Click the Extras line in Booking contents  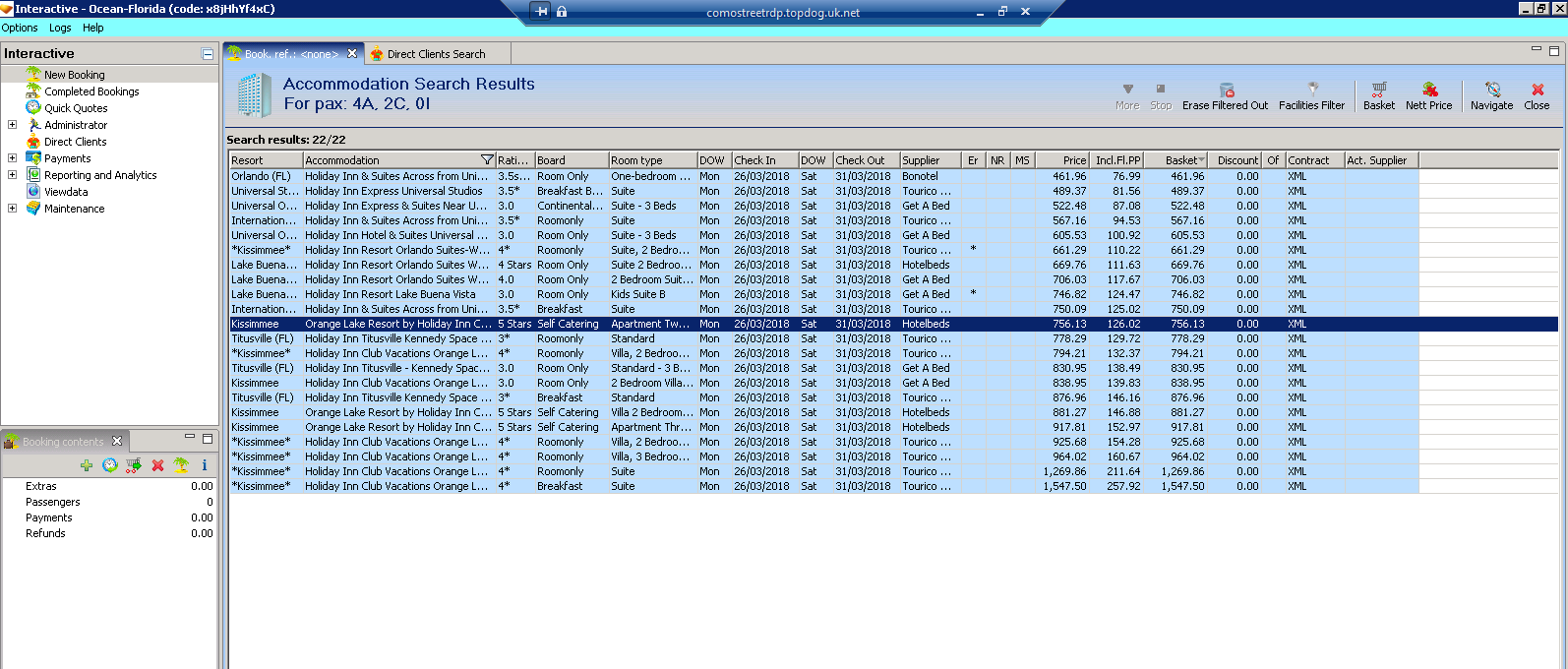coord(108,486)
